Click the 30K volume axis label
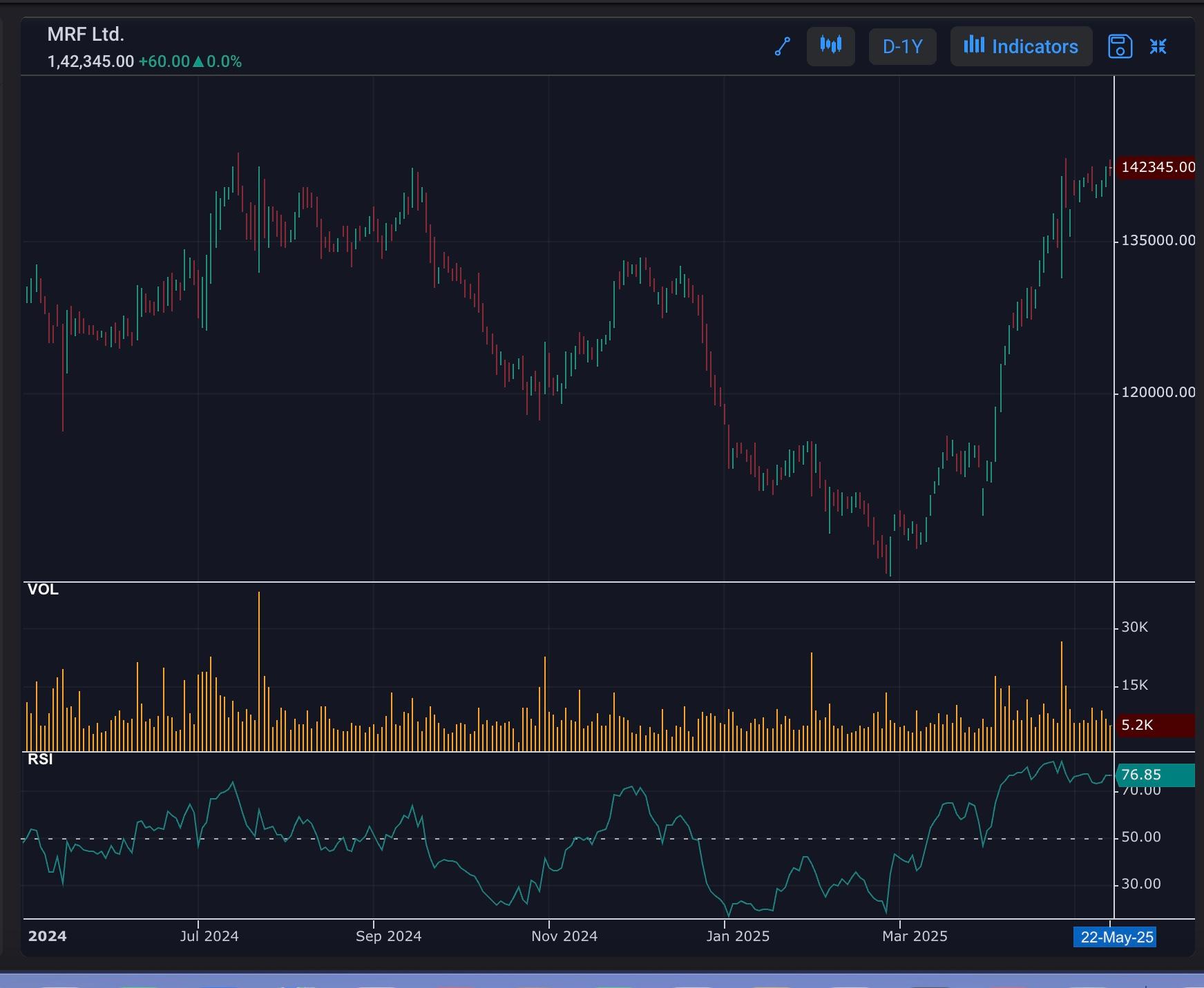The width and height of the screenshot is (1204, 988). pos(1134,627)
